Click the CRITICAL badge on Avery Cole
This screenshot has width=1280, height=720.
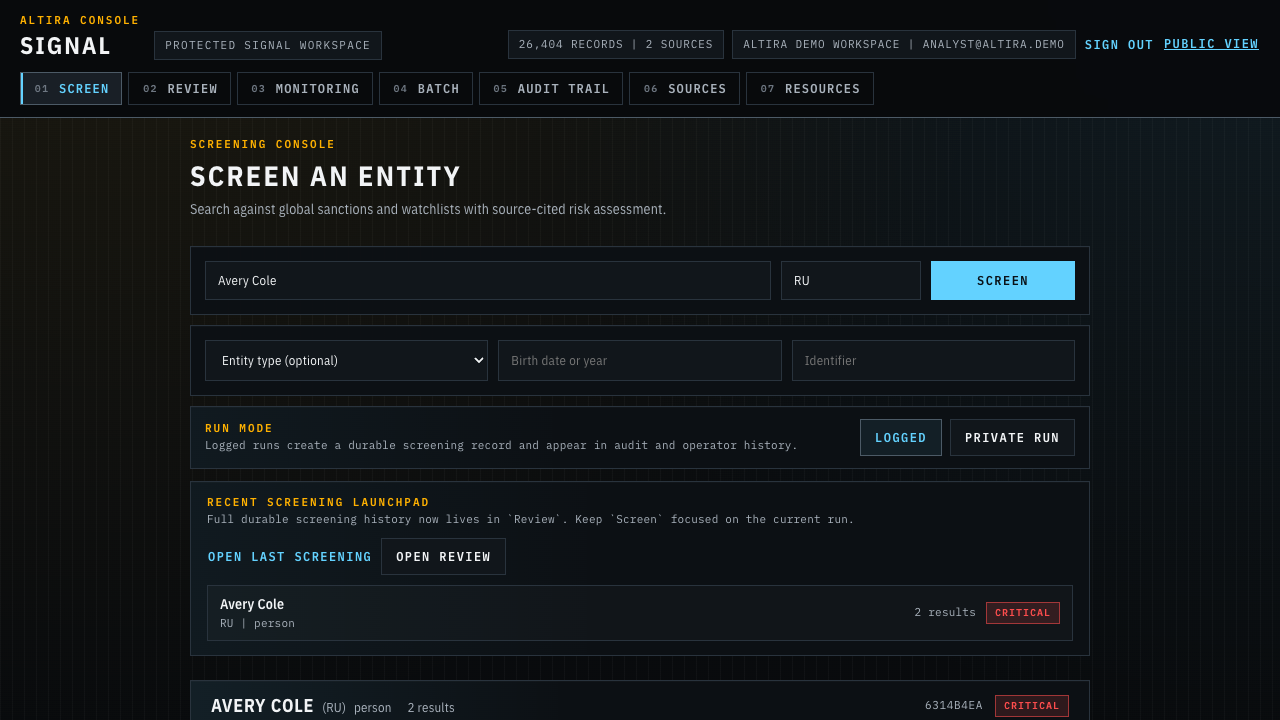tap(1022, 612)
